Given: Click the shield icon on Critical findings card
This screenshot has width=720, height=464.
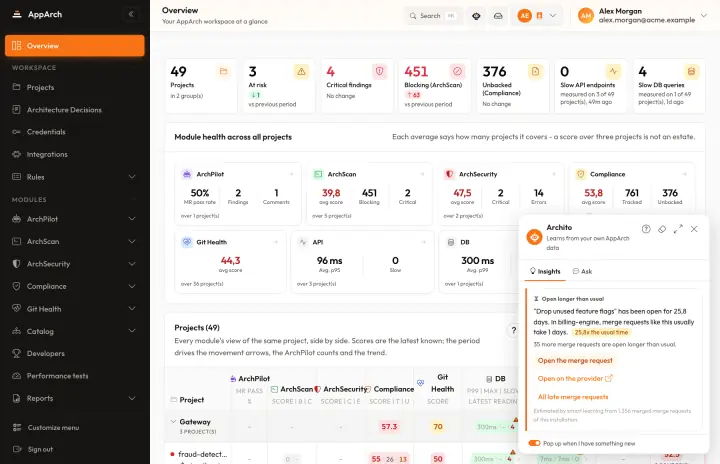Looking at the screenshot, I should [379, 71].
